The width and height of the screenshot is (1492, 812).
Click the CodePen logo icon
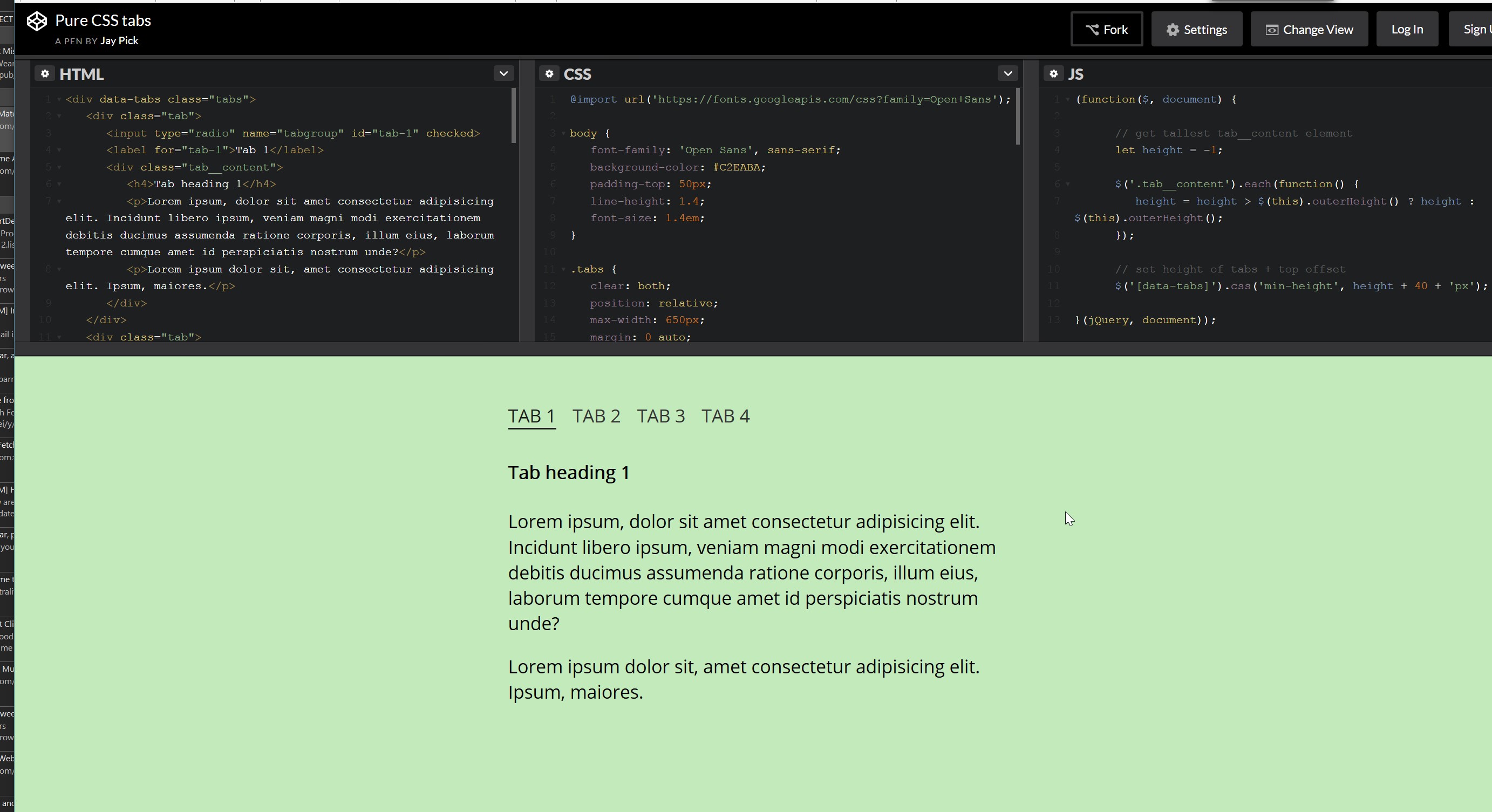tap(37, 22)
